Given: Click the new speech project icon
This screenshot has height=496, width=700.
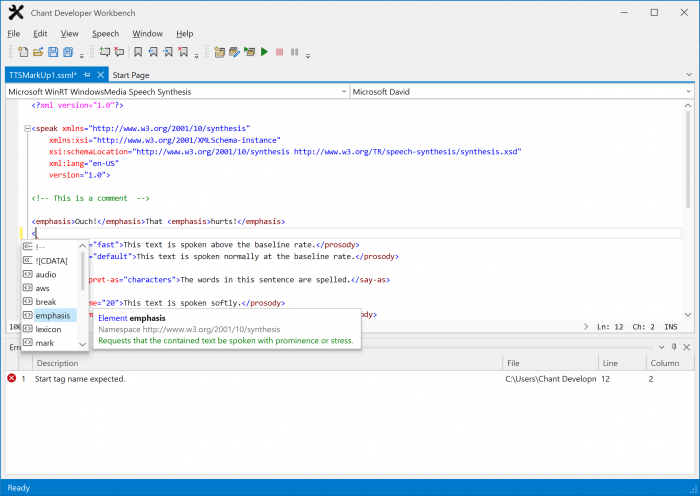Looking at the screenshot, I should point(219,52).
